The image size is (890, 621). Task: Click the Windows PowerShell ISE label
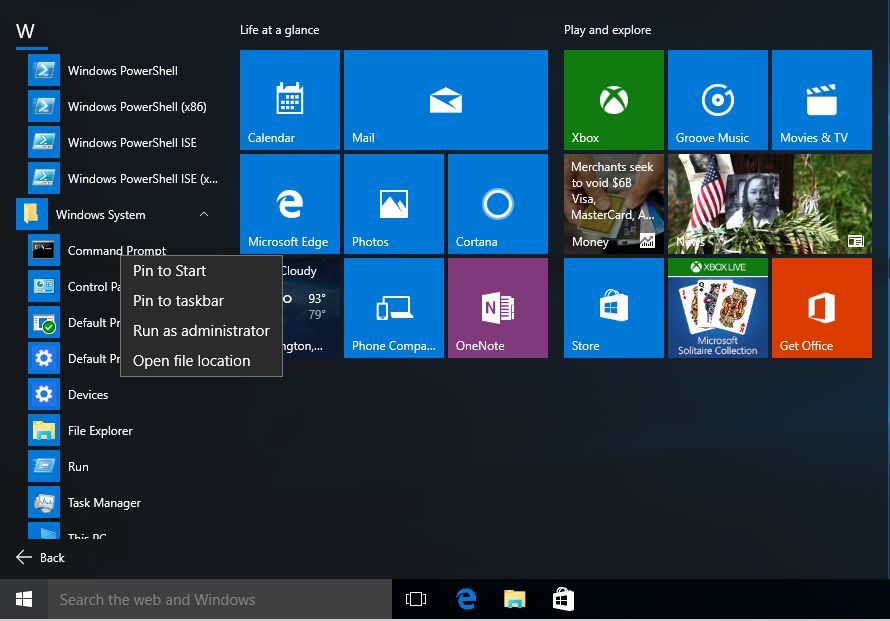point(132,142)
